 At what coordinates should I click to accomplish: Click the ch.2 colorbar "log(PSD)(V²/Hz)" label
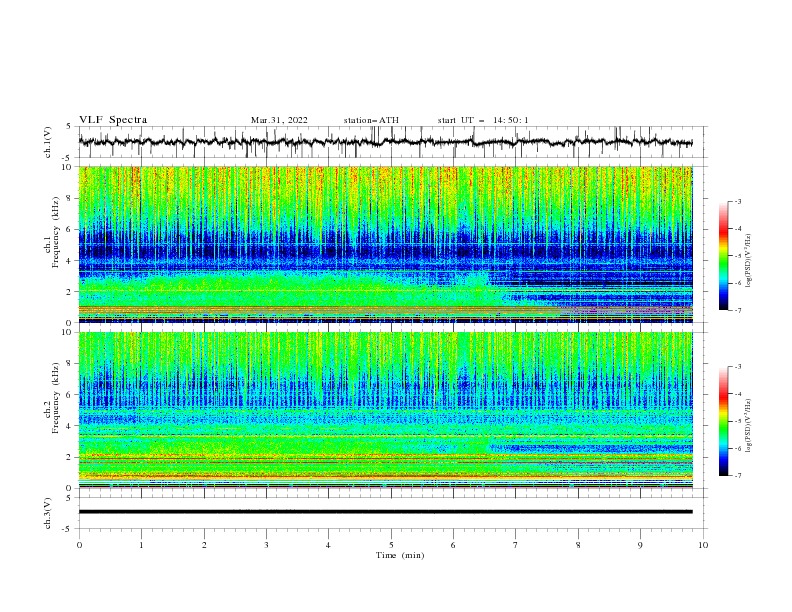pyautogui.click(x=749, y=426)
